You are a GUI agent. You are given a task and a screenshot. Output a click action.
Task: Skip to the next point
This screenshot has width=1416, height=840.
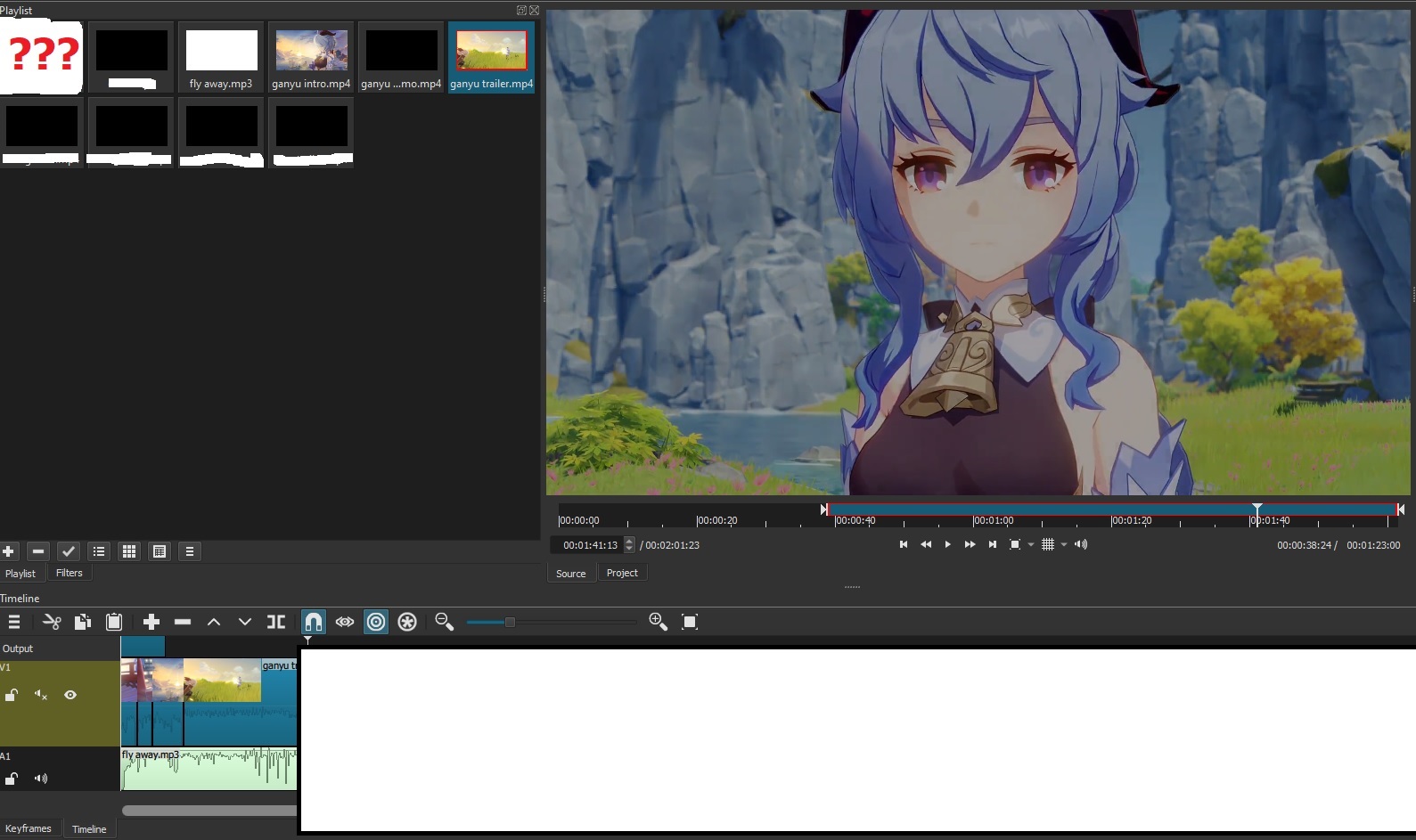992,544
